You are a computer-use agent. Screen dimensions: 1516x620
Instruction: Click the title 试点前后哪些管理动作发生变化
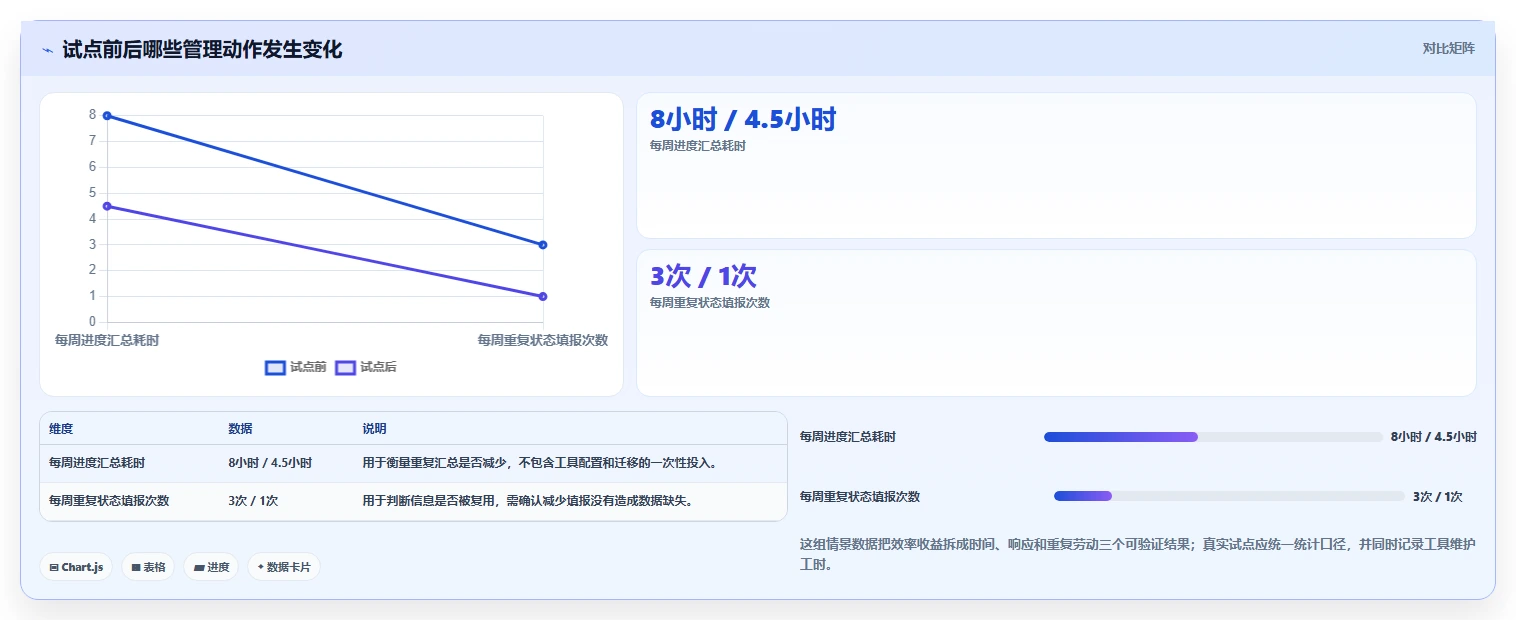coord(202,49)
